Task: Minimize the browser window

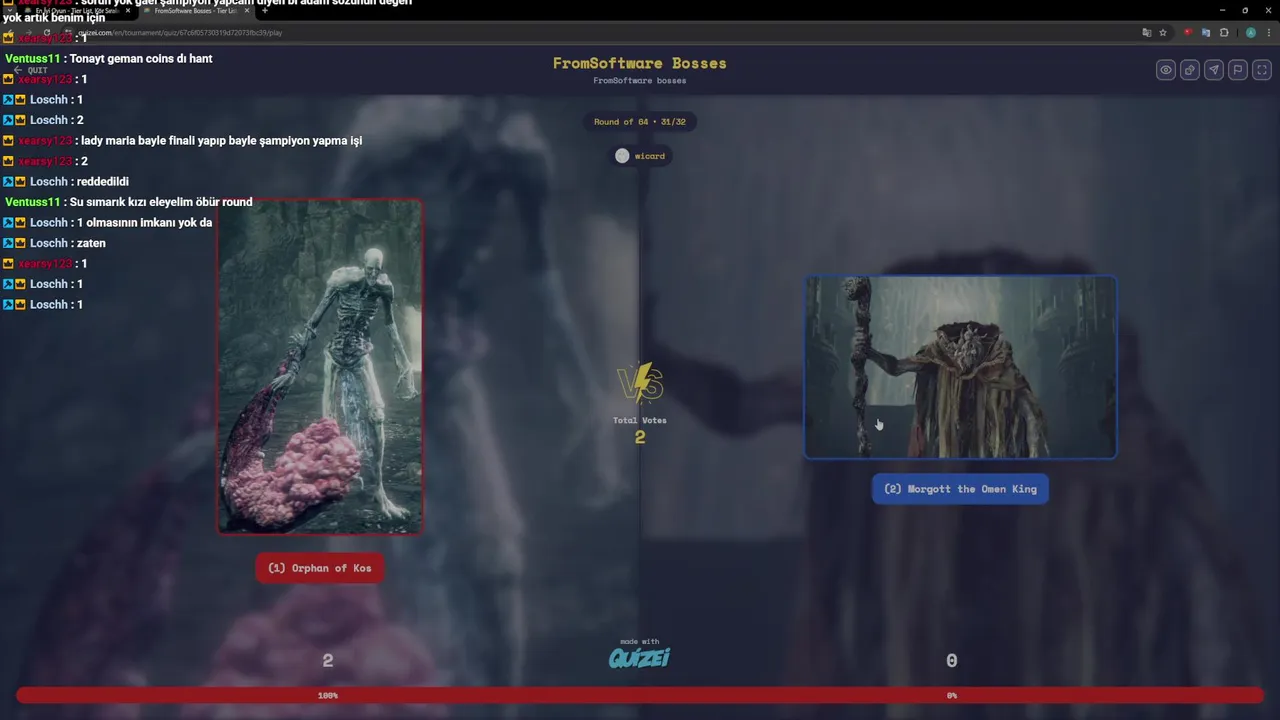Action: pyautogui.click(x=1222, y=10)
